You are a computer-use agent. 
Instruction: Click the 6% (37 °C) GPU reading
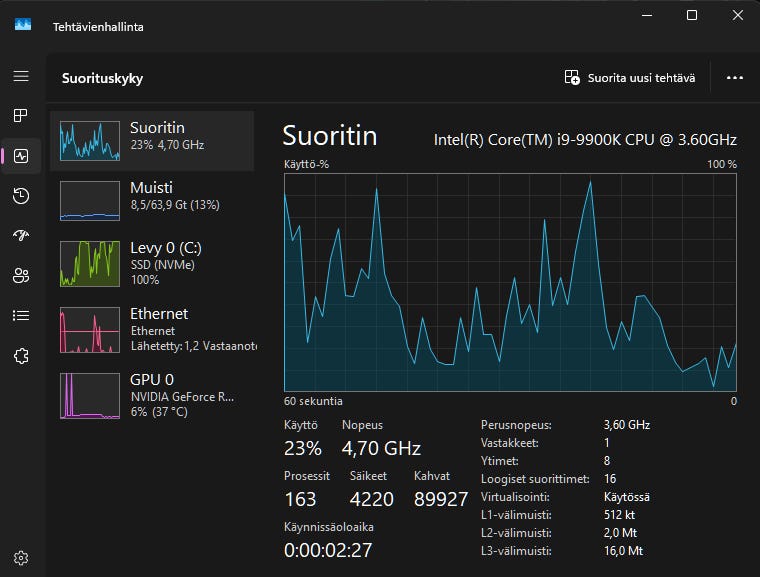[159, 412]
